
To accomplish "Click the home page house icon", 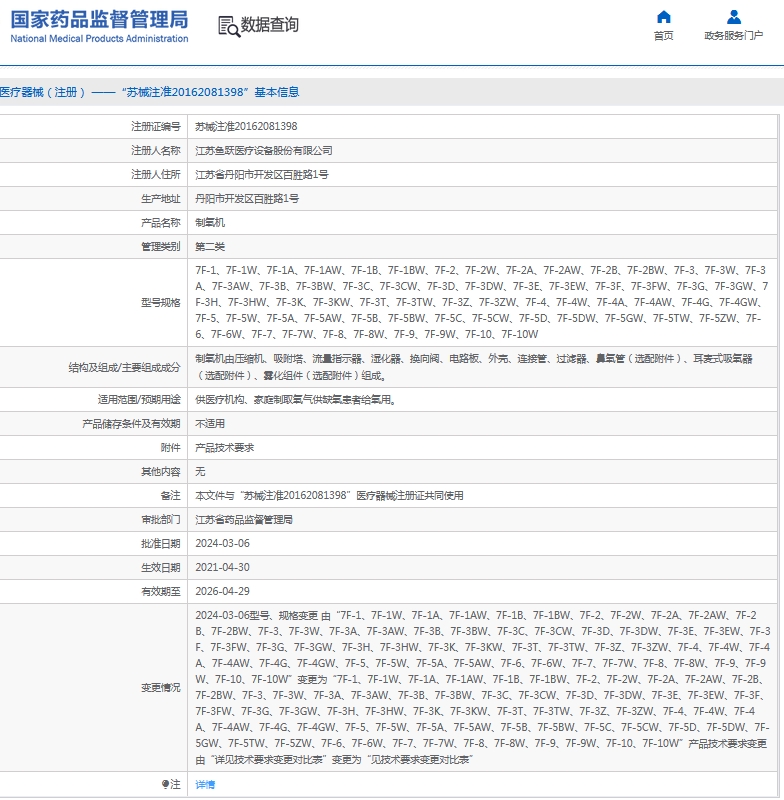I will point(663,17).
